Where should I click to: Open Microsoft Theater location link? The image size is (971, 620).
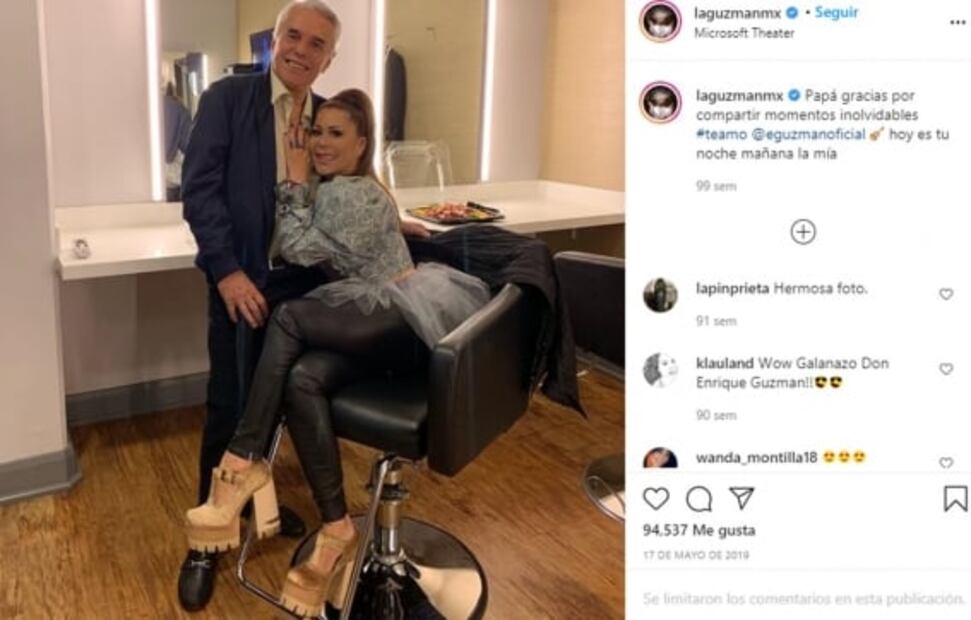point(744,33)
